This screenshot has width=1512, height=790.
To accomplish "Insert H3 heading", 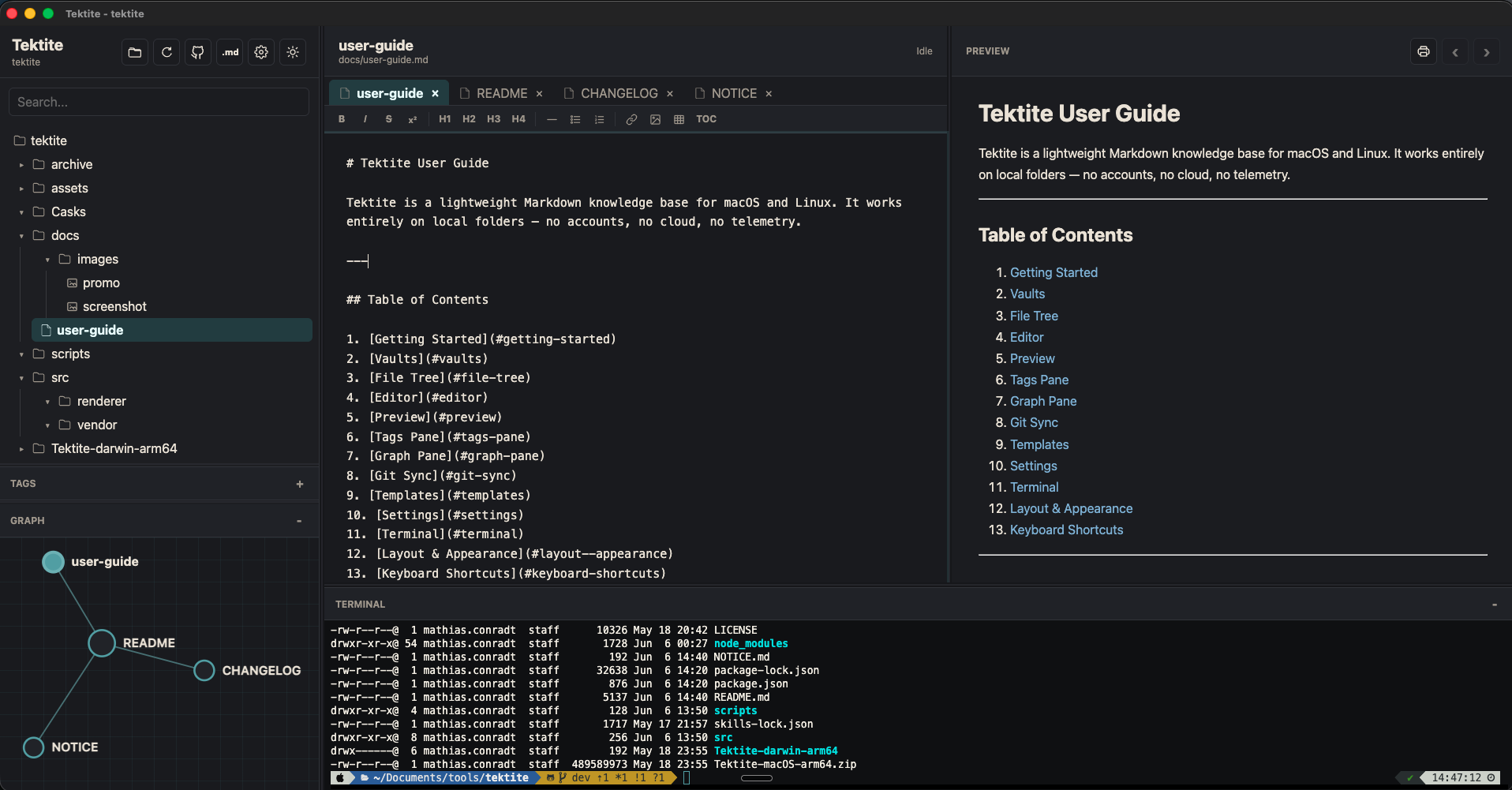I will pyautogui.click(x=493, y=119).
